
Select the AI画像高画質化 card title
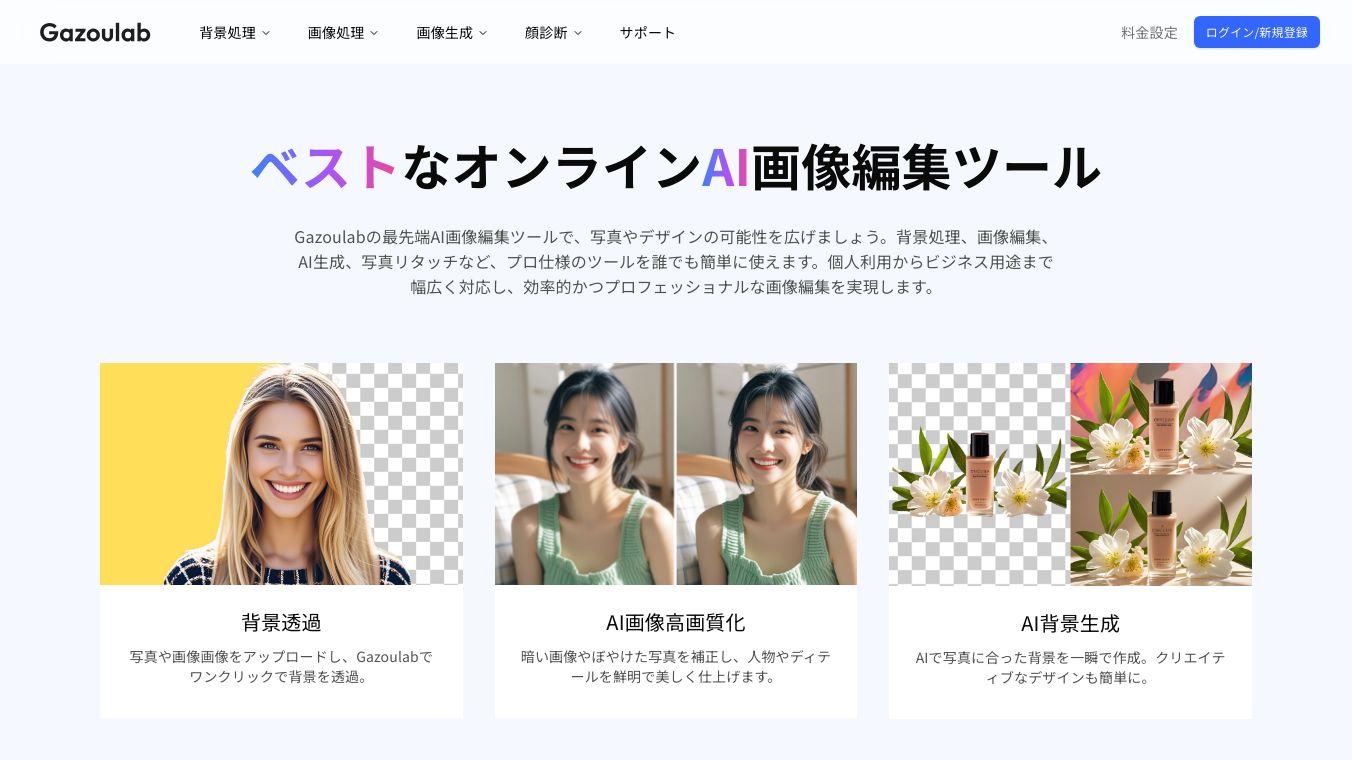tap(676, 623)
